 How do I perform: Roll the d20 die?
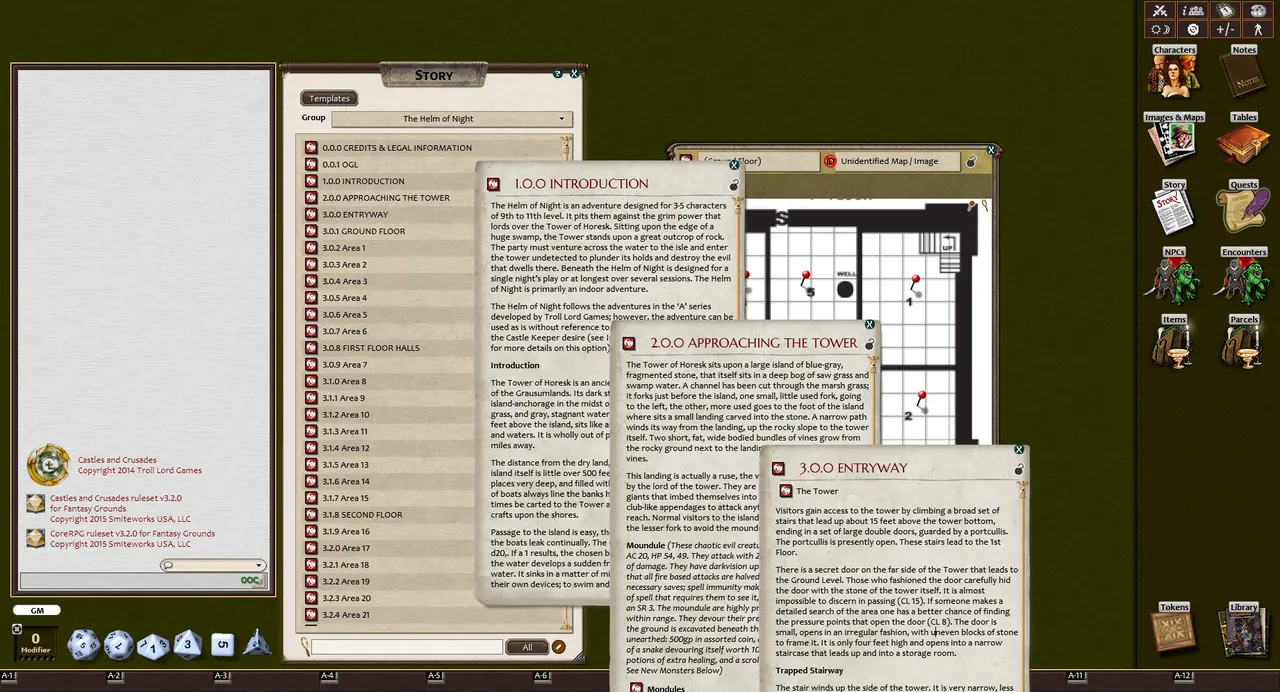point(83,644)
